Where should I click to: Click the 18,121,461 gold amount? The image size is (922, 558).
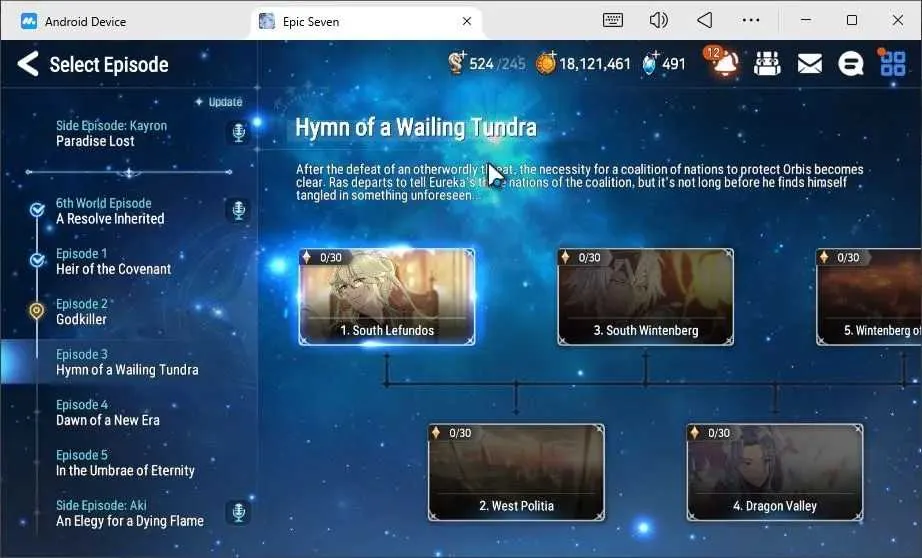594,64
